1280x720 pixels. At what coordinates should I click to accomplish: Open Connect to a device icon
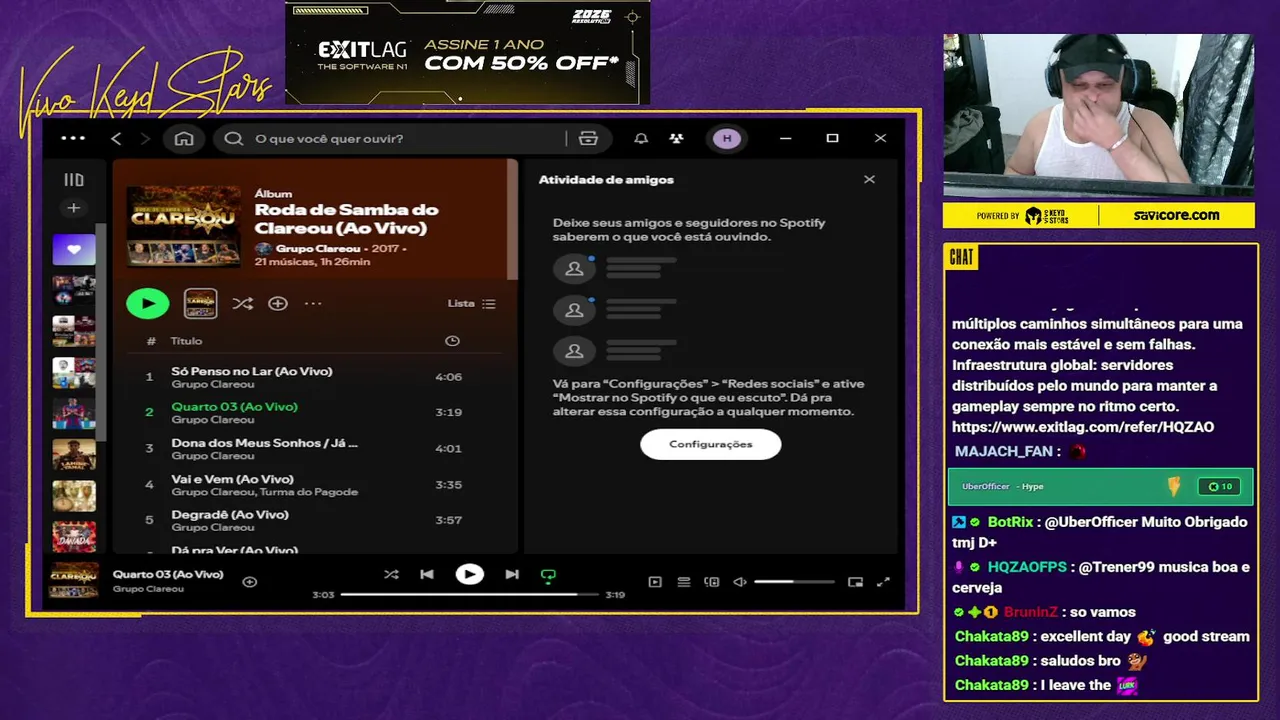pyautogui.click(x=712, y=582)
